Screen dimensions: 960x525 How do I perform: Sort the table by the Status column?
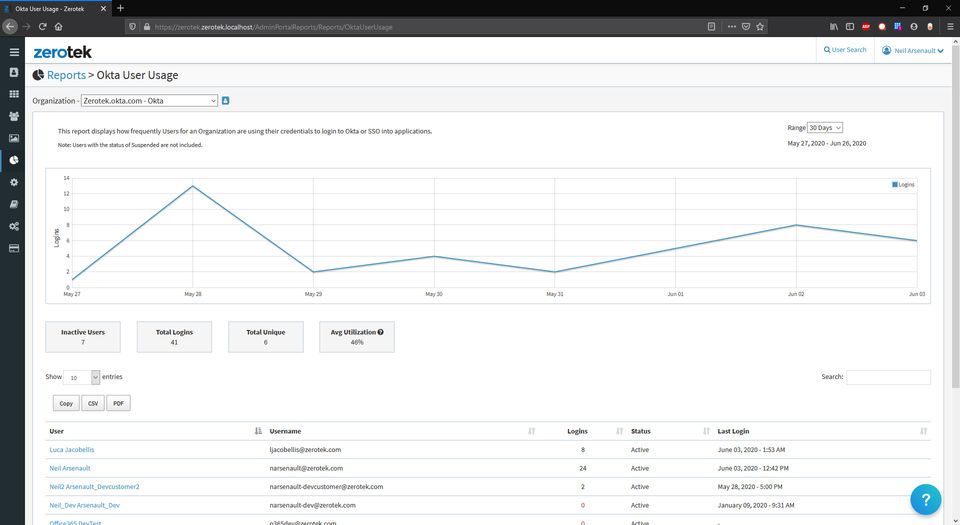tap(670, 431)
